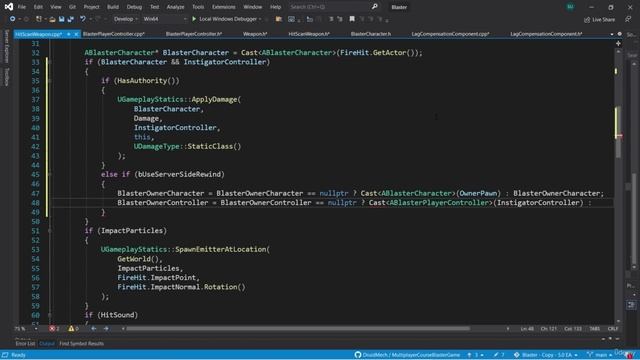The image size is (640, 360).
Task: Open the View menu
Action: point(56,7)
